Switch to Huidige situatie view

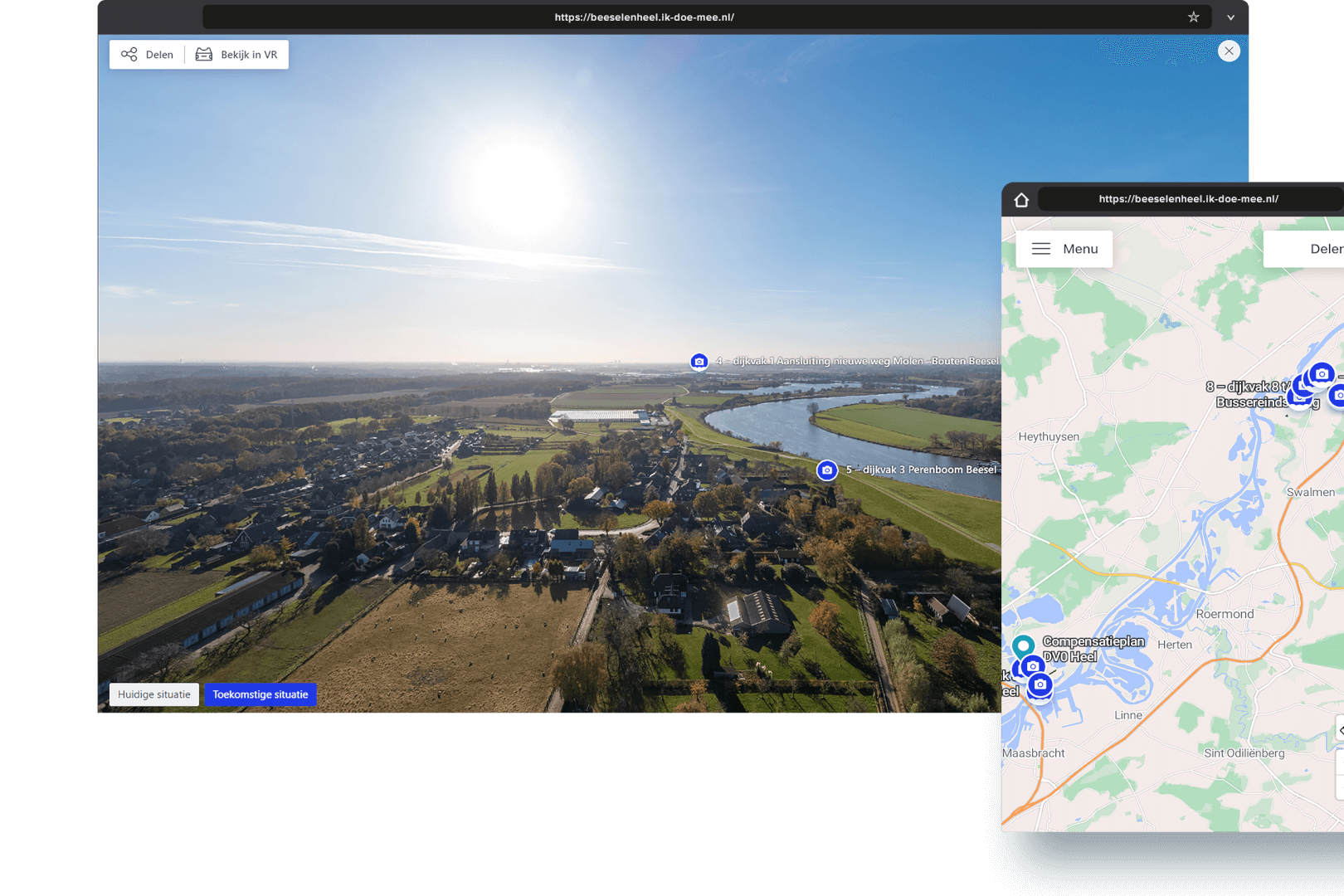[x=154, y=695]
